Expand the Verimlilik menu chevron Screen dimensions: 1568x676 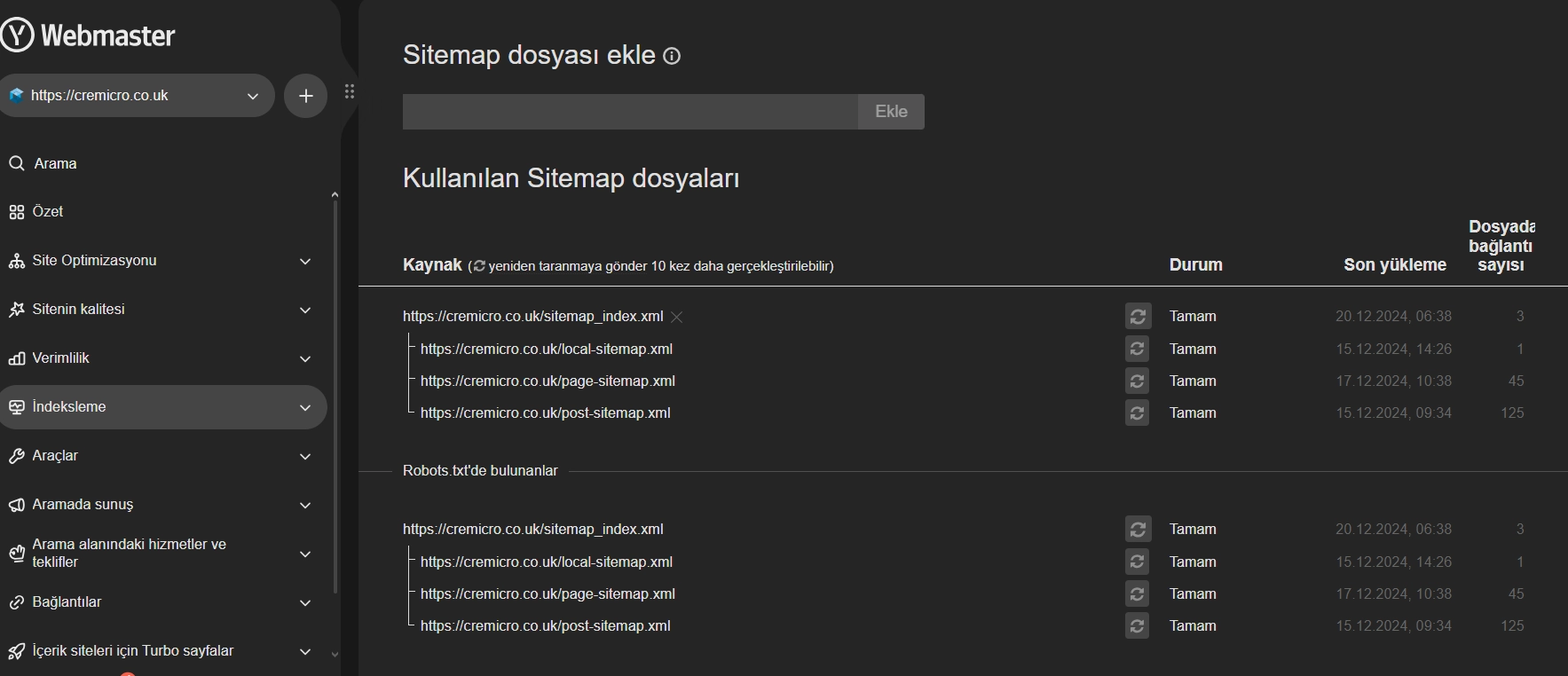[305, 359]
